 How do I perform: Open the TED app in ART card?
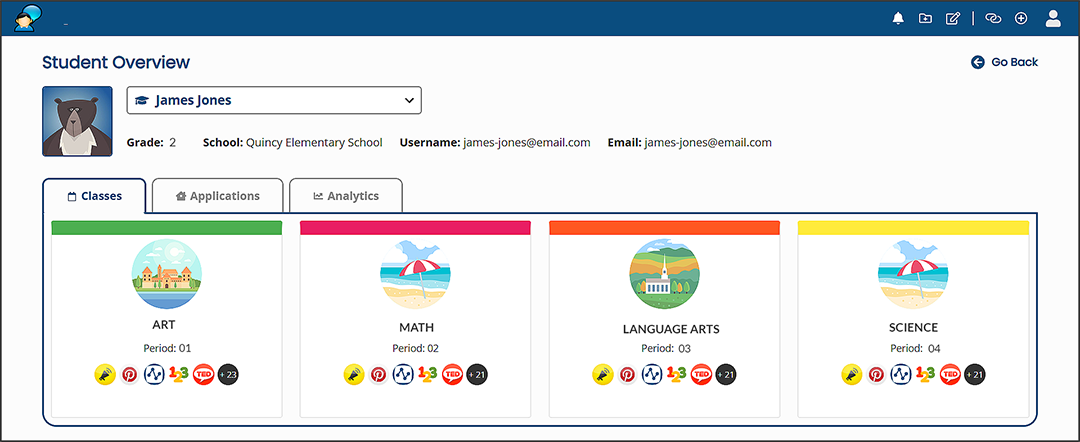204,375
